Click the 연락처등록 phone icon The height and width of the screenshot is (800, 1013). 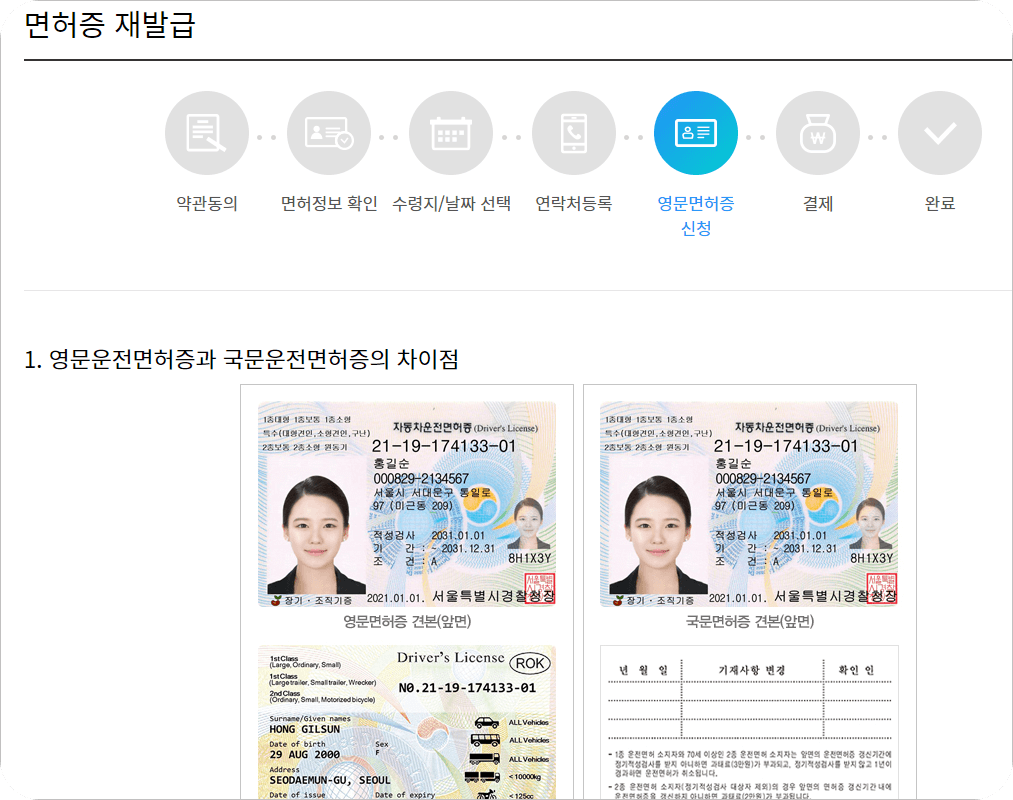574,133
